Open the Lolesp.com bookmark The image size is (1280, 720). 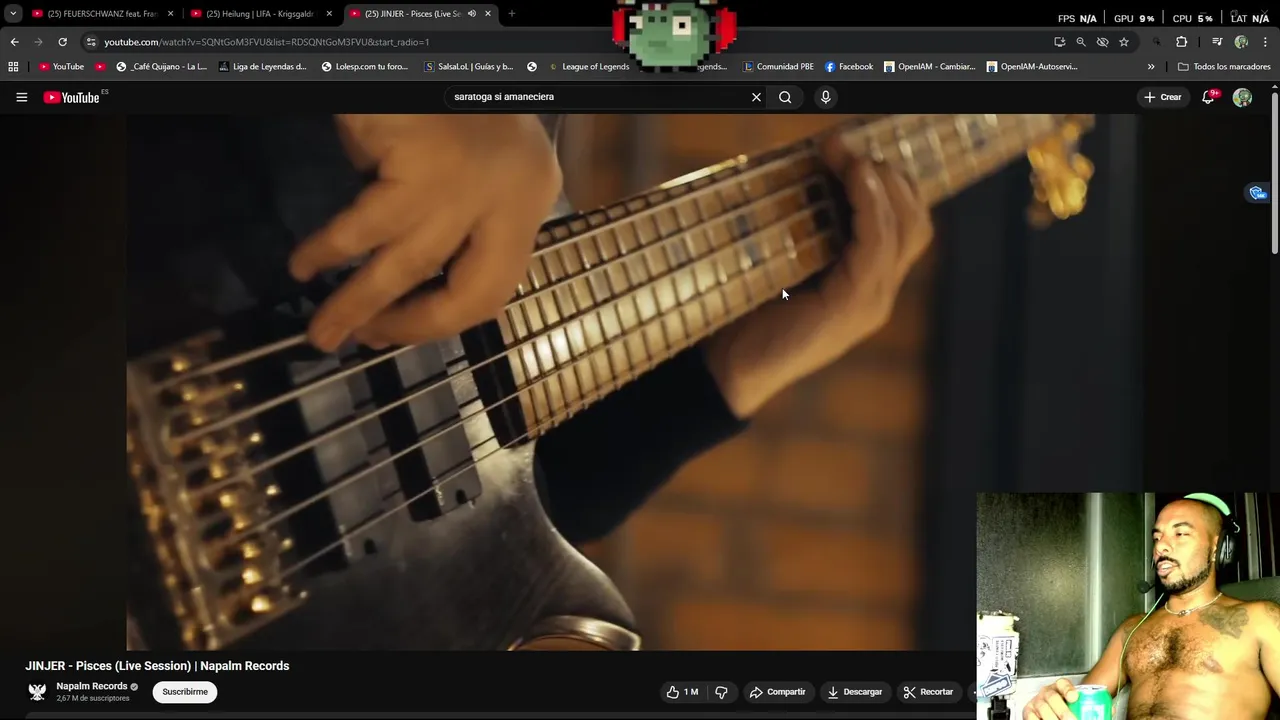(x=365, y=67)
